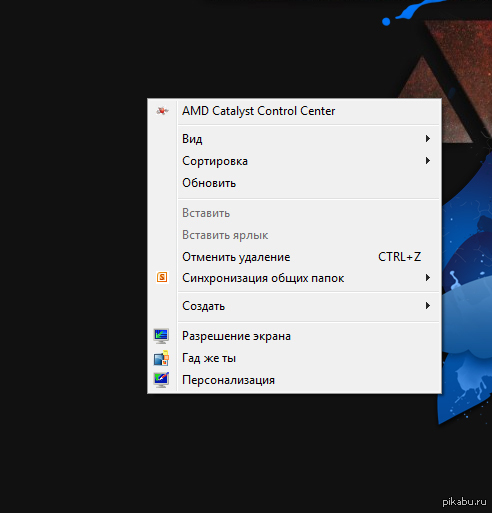Select Отменить удаление menu entry
This screenshot has height=513, width=492.
[x=294, y=257]
